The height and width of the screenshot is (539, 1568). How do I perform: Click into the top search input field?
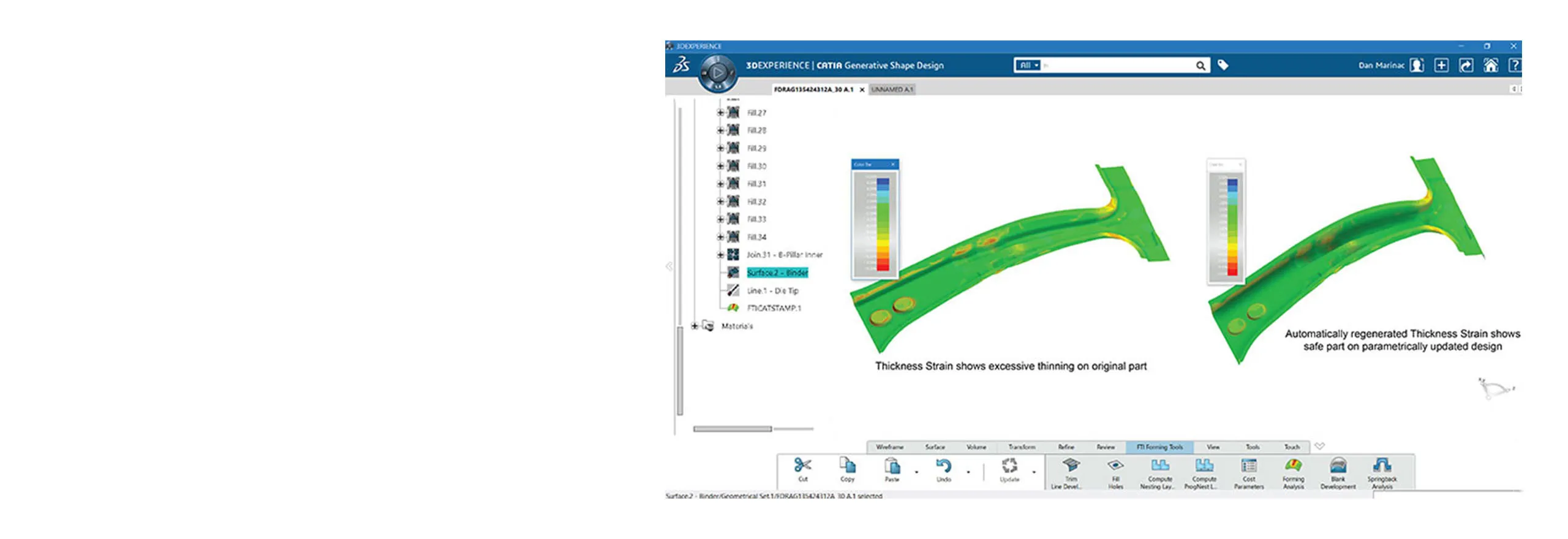coord(1118,65)
